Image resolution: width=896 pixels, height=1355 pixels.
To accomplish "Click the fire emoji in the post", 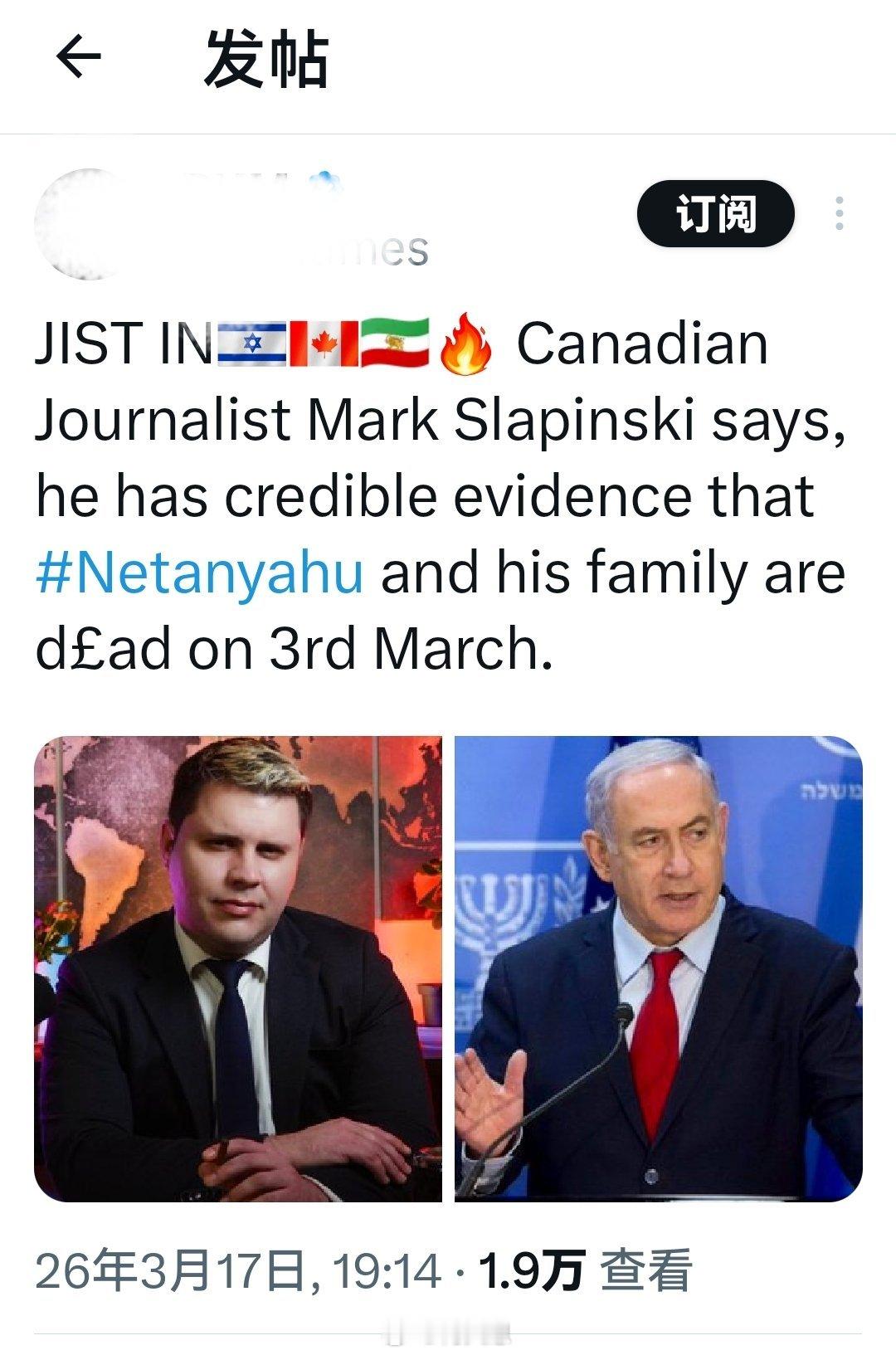I will click(466, 344).
